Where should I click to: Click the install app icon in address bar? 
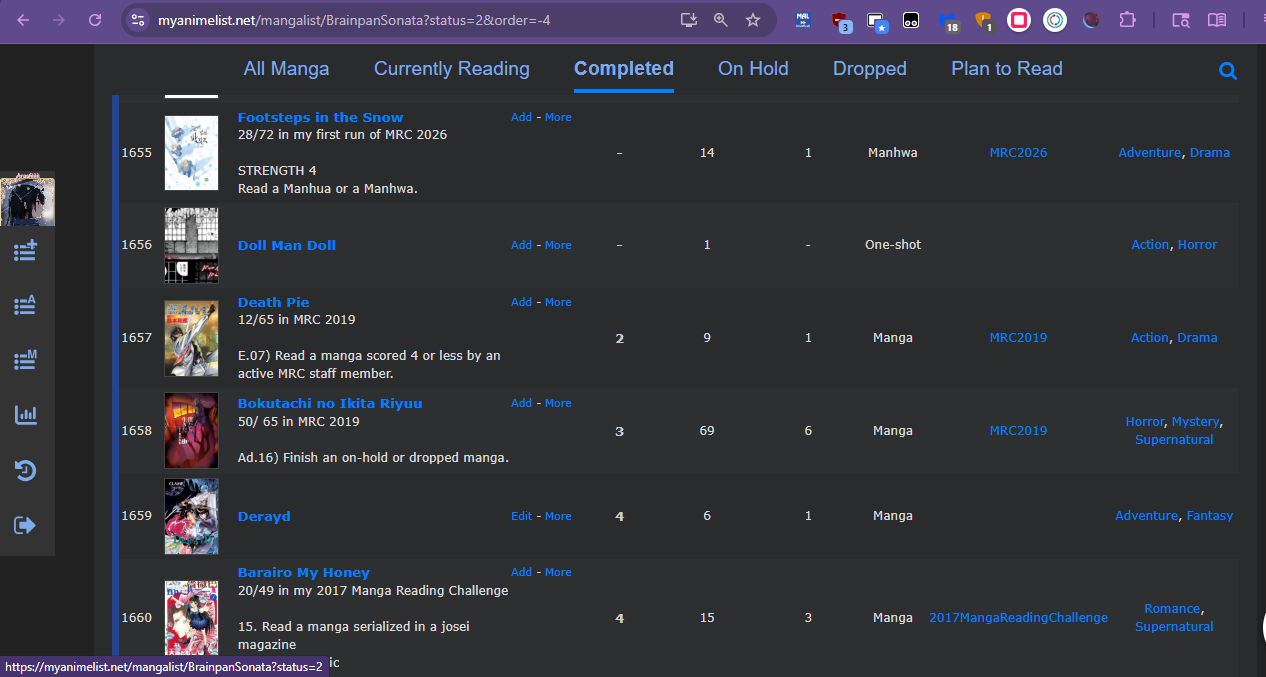click(x=688, y=20)
